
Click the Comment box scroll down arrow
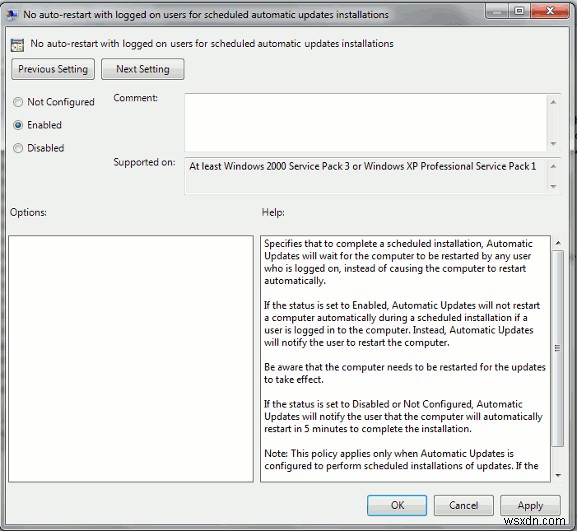(553, 144)
